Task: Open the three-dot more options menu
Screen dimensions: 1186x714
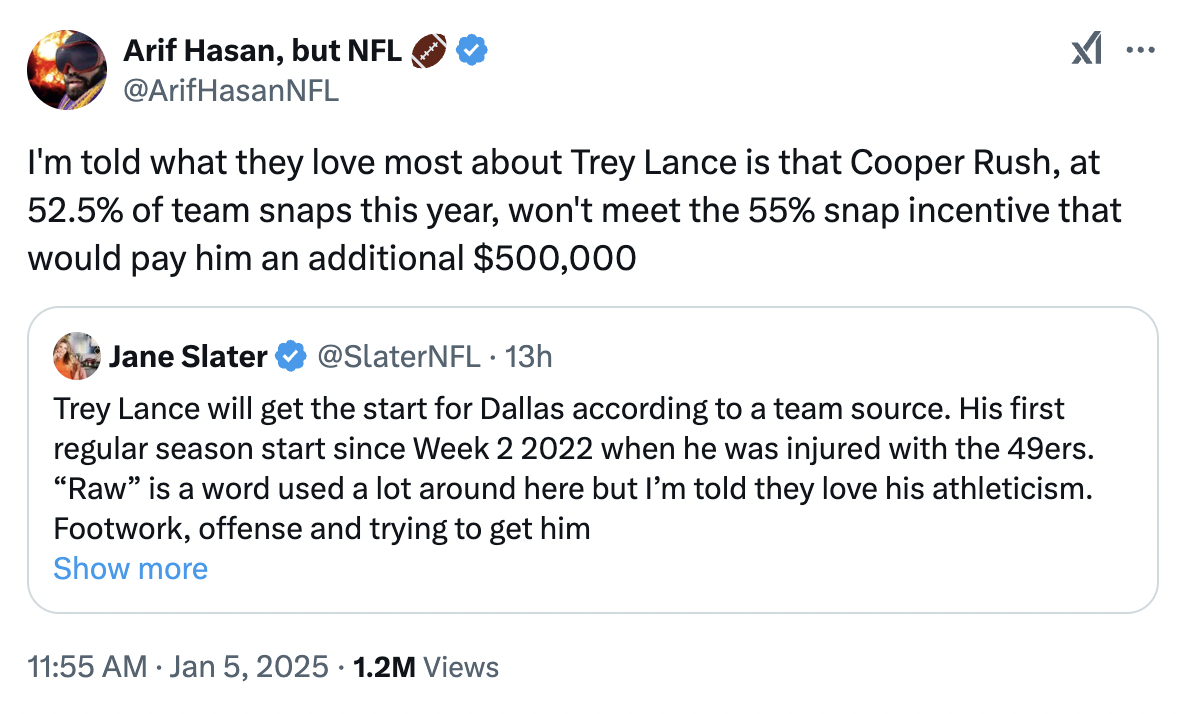Action: tap(1140, 49)
